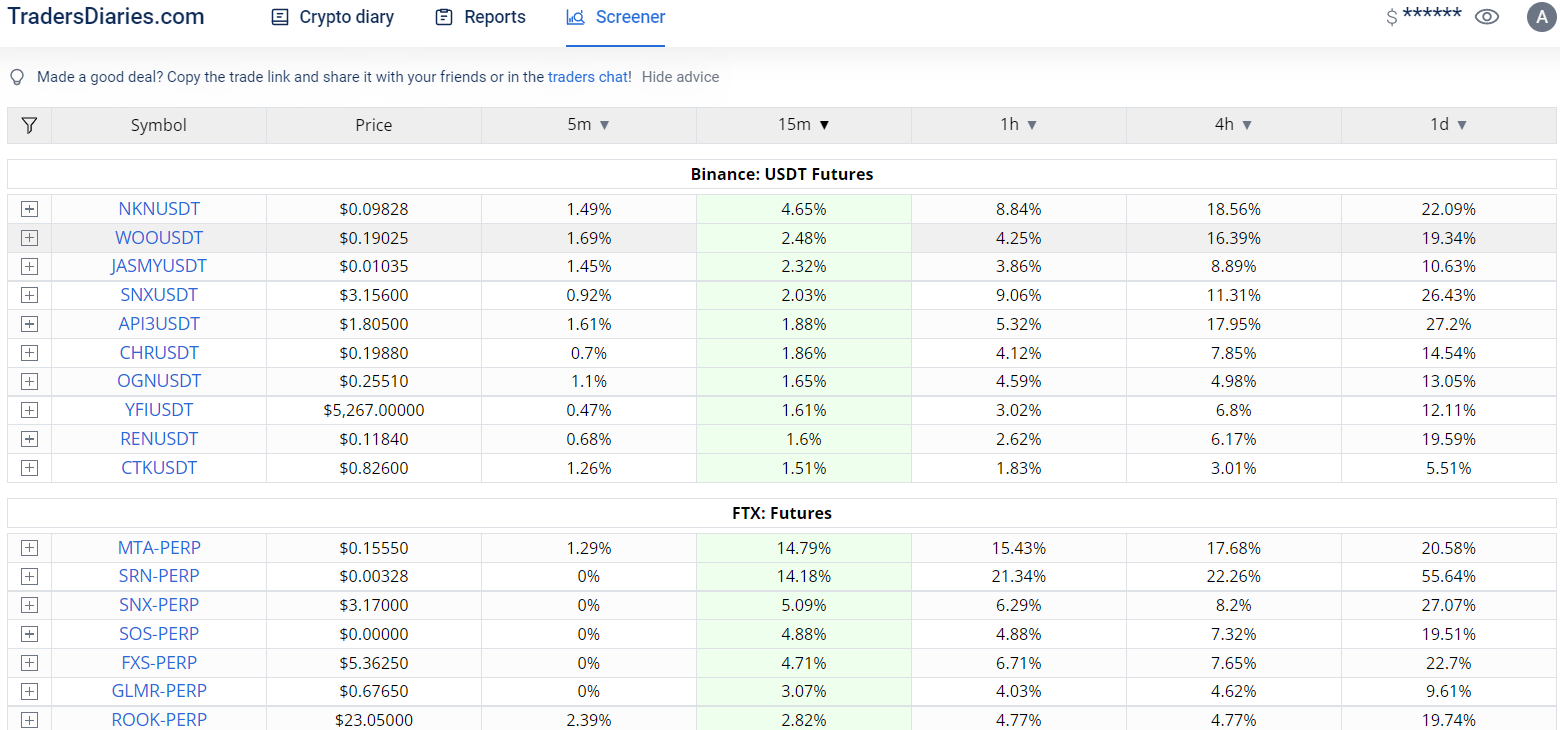Sort by the 1h column
This screenshot has width=1560, height=730.
pos(1019,125)
